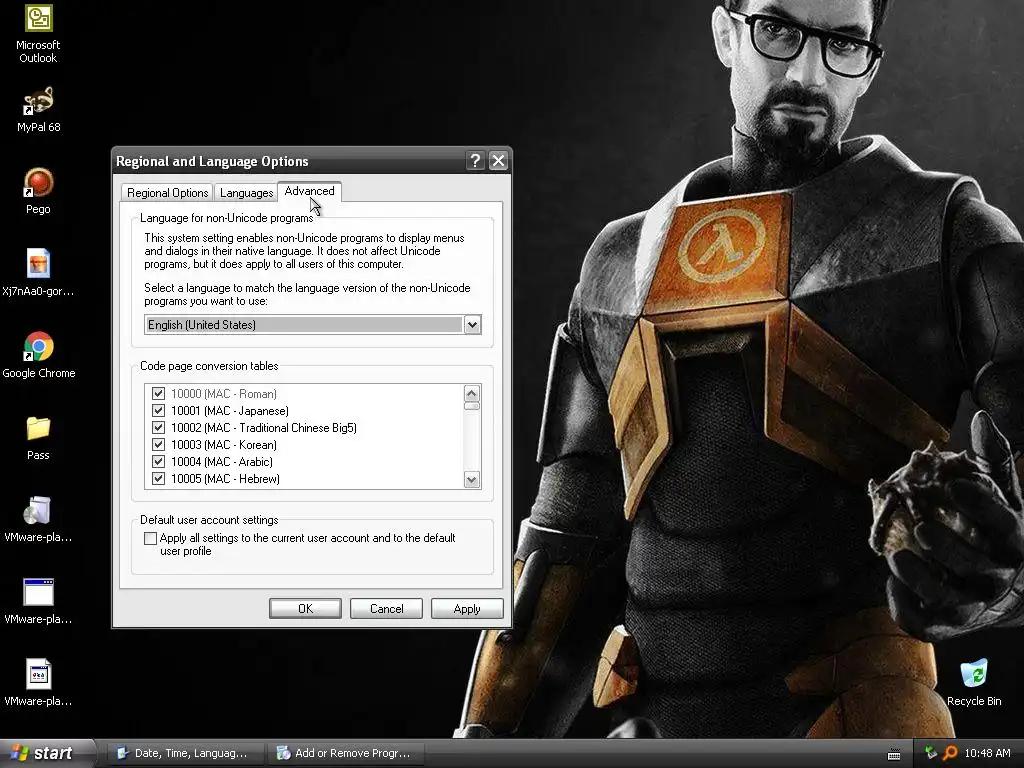Uncheck 10002 (MAC - Traditional Chinese Big5)
This screenshot has width=1024, height=768.
click(x=158, y=428)
